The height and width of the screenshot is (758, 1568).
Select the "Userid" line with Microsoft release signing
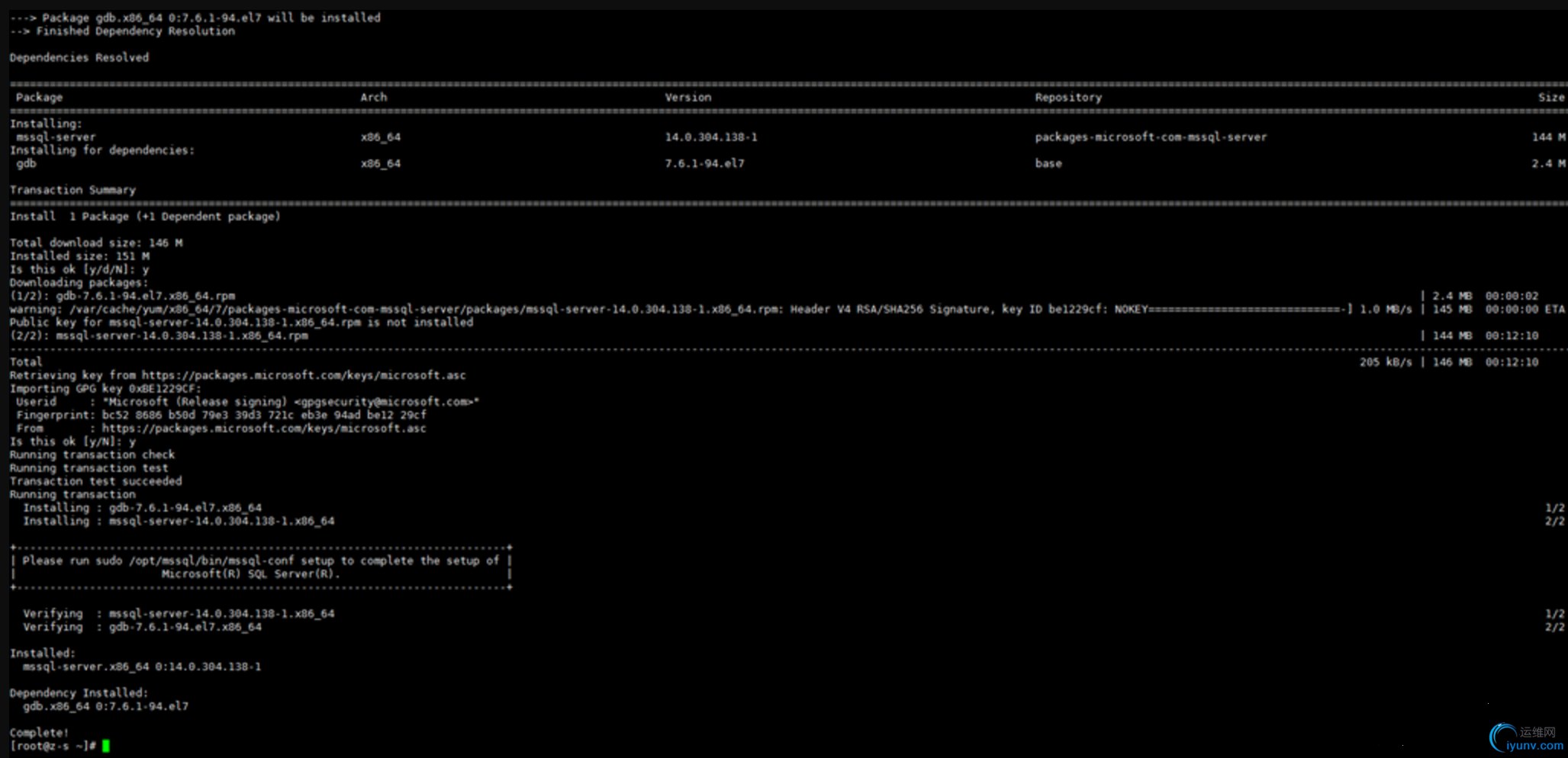click(x=247, y=402)
